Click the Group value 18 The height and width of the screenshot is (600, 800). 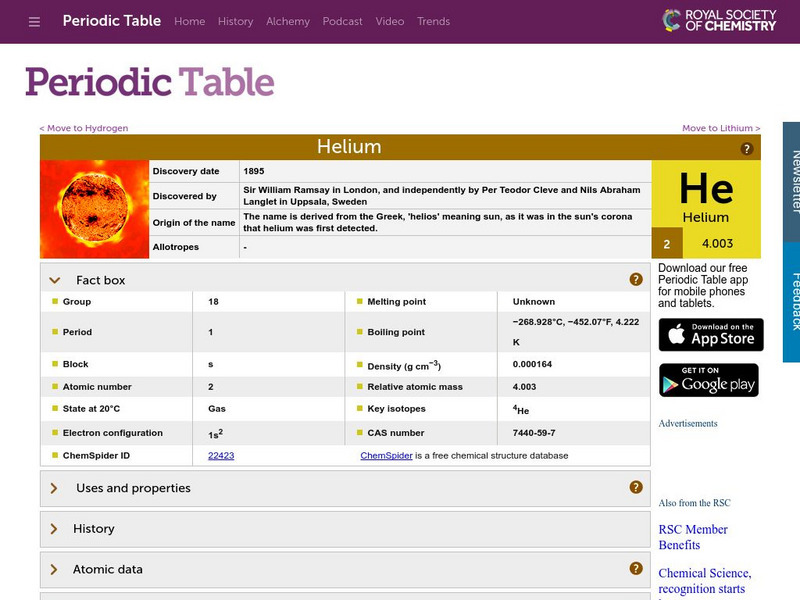[x=213, y=302]
